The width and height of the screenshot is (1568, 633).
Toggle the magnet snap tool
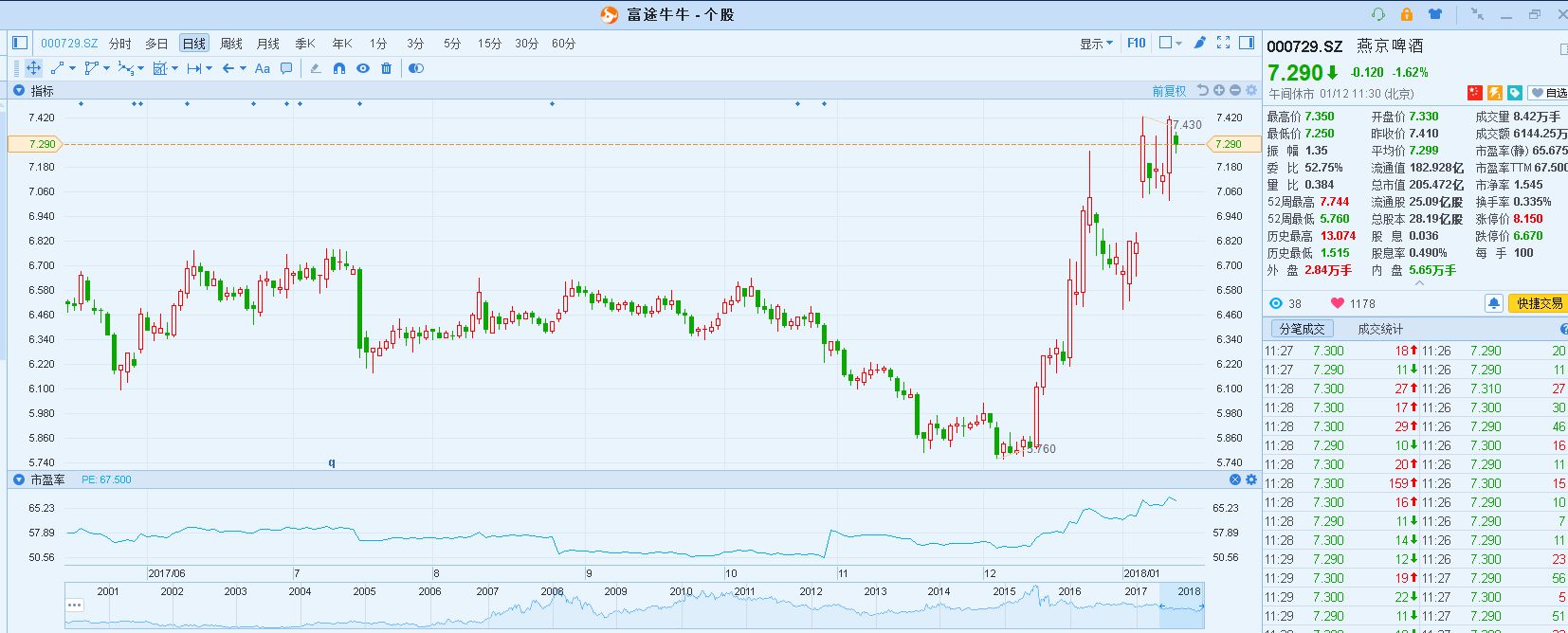(x=339, y=68)
